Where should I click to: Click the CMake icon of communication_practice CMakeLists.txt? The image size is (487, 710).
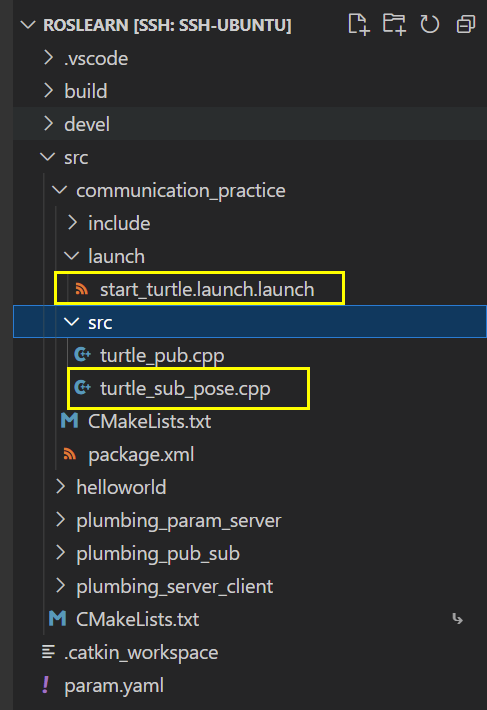click(x=70, y=421)
